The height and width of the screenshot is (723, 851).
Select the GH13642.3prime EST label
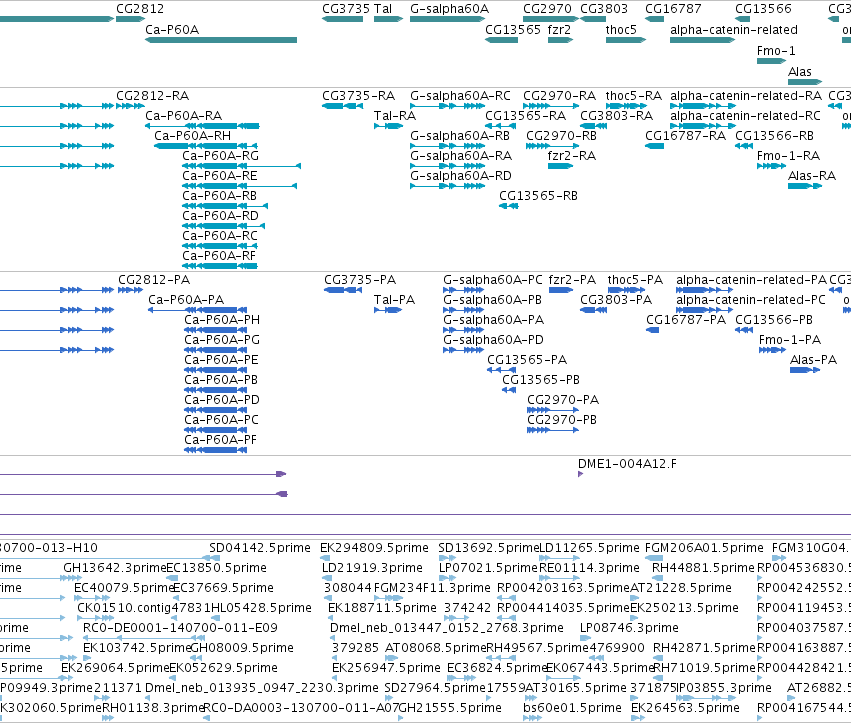pyautogui.click(x=115, y=568)
